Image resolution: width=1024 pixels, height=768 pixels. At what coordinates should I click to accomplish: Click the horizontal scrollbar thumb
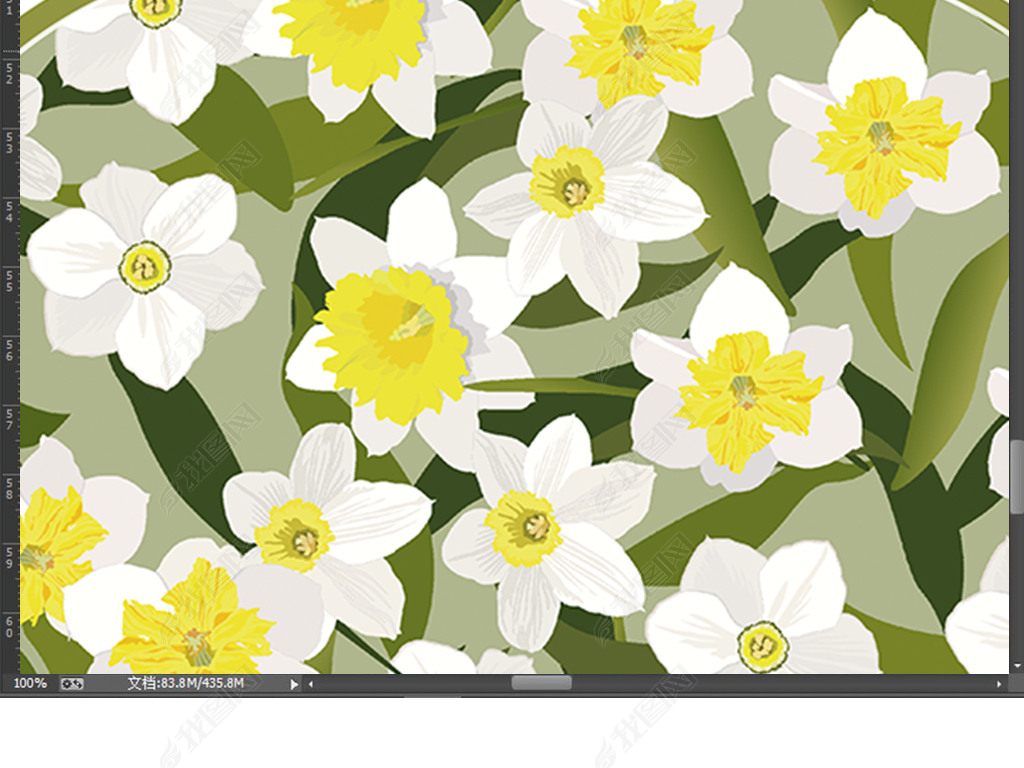pyautogui.click(x=541, y=683)
